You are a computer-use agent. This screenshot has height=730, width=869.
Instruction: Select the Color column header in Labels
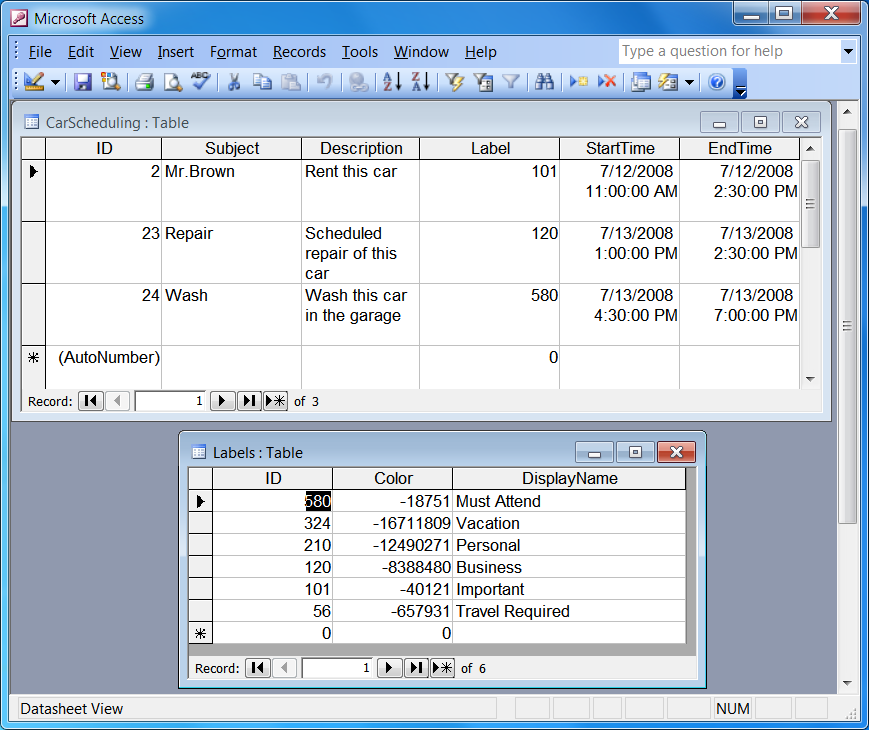(x=393, y=478)
